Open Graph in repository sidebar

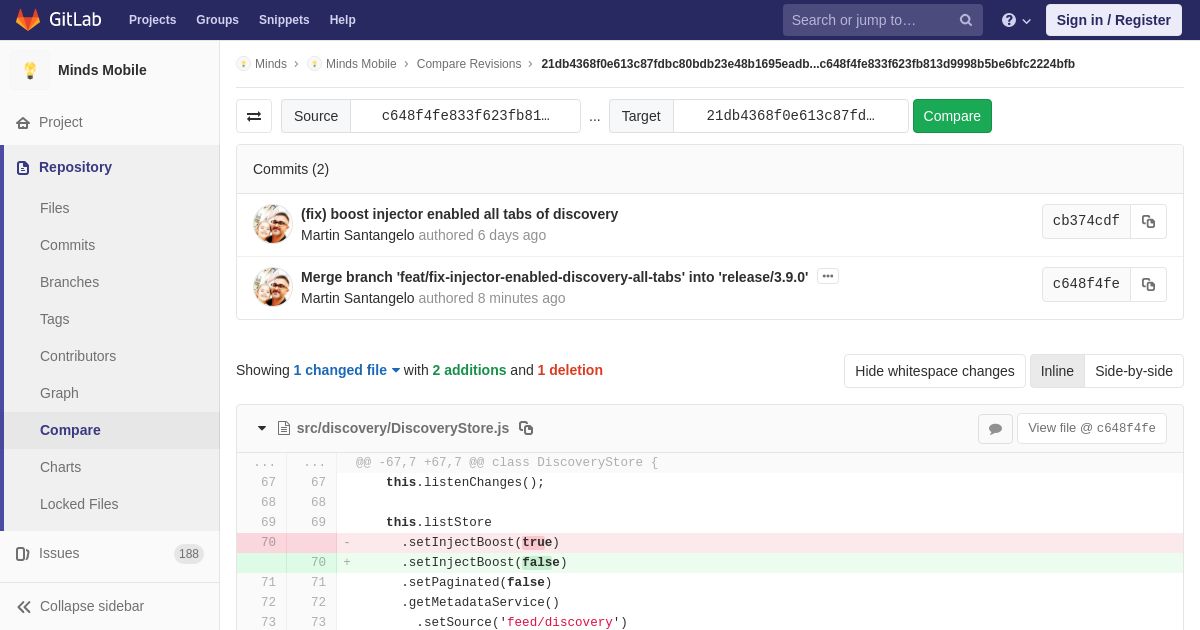(59, 393)
